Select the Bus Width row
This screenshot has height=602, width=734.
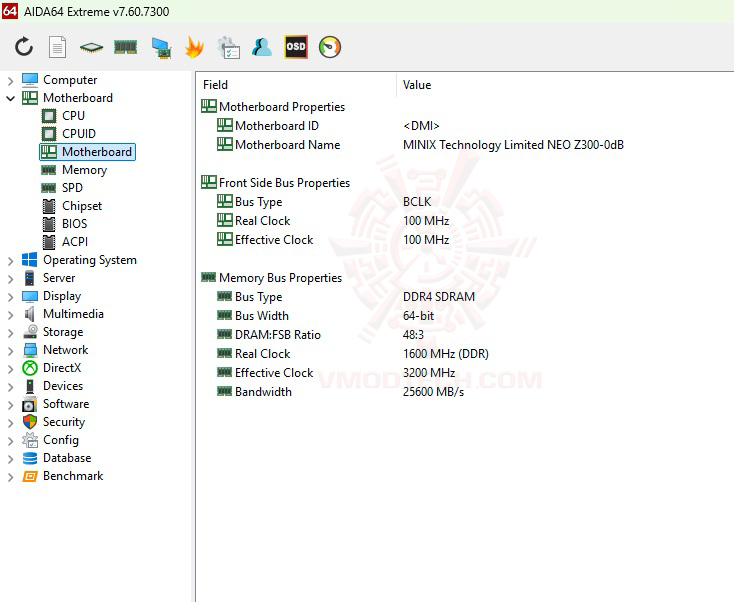[x=325, y=316]
